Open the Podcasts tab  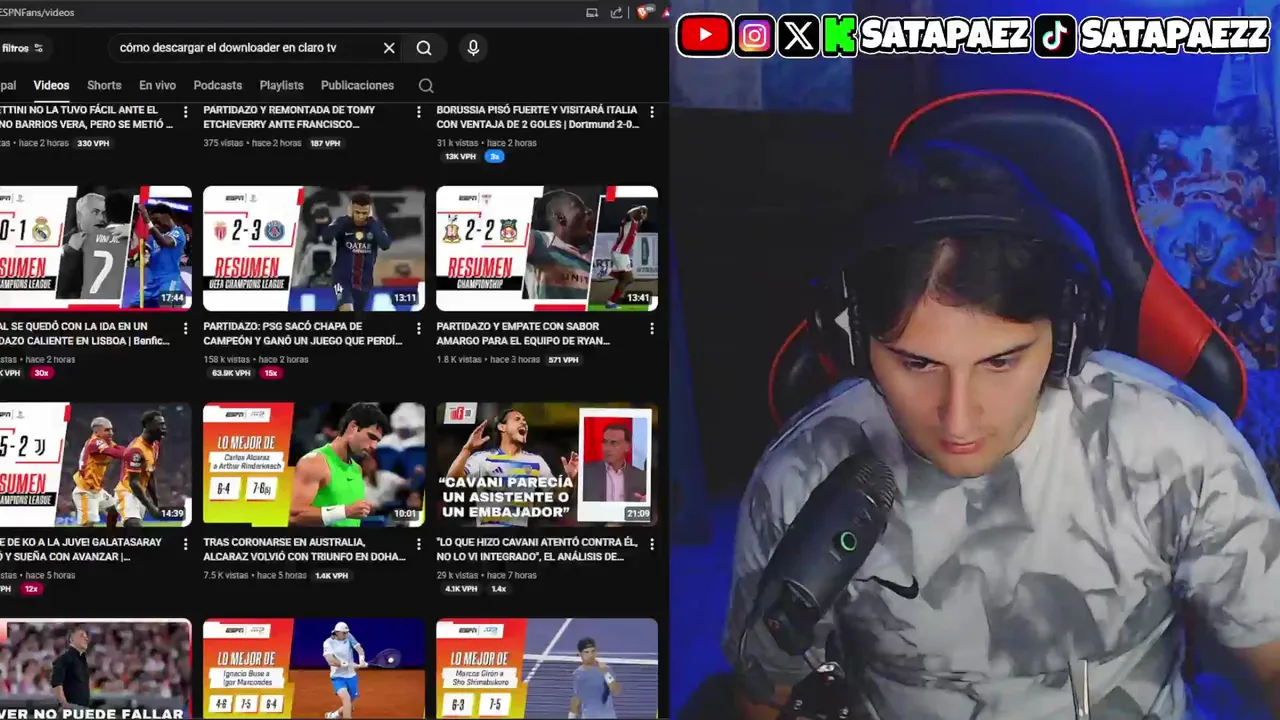[x=217, y=86]
